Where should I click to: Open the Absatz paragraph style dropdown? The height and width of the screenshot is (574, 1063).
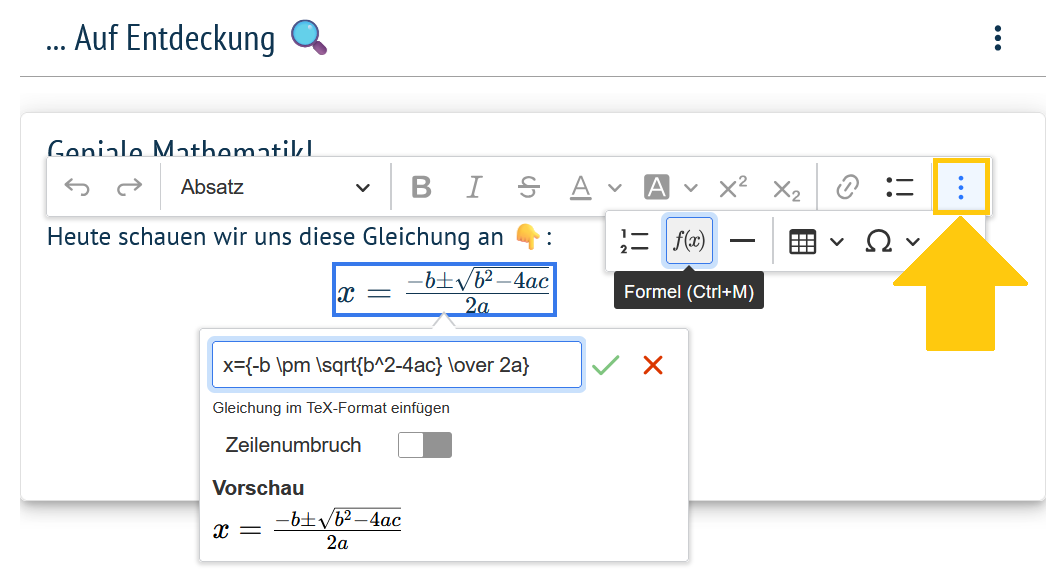pos(274,187)
